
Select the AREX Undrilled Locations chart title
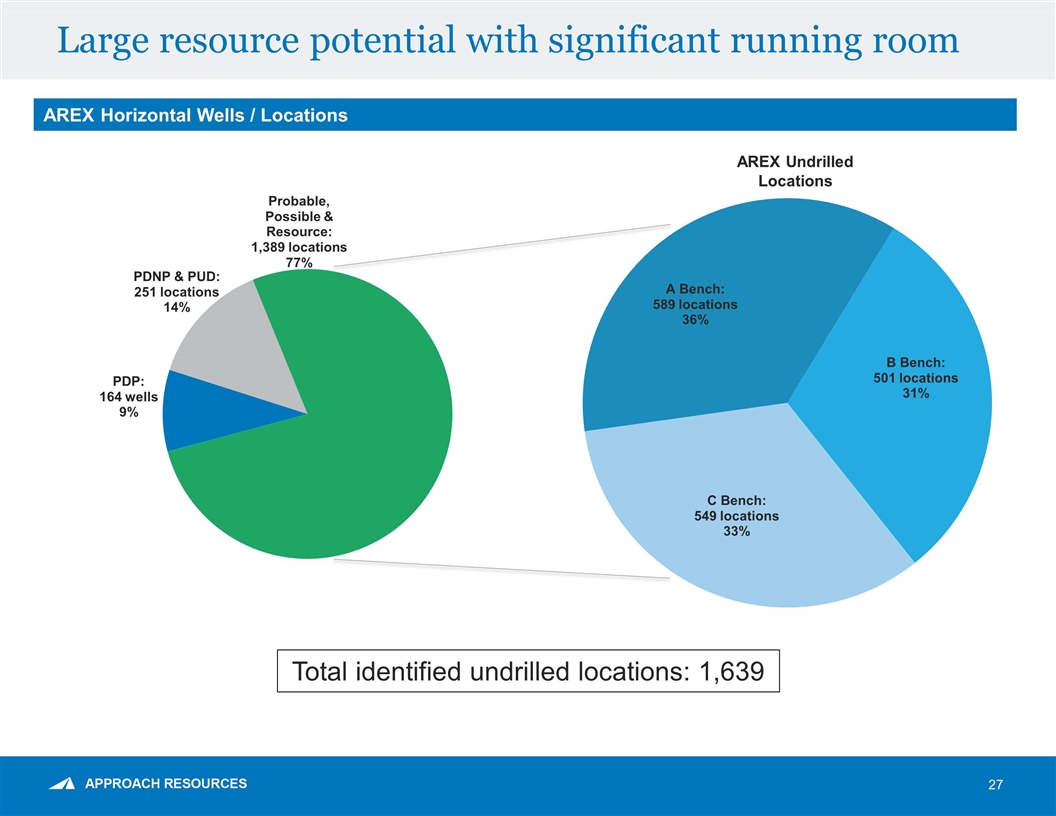(x=795, y=171)
